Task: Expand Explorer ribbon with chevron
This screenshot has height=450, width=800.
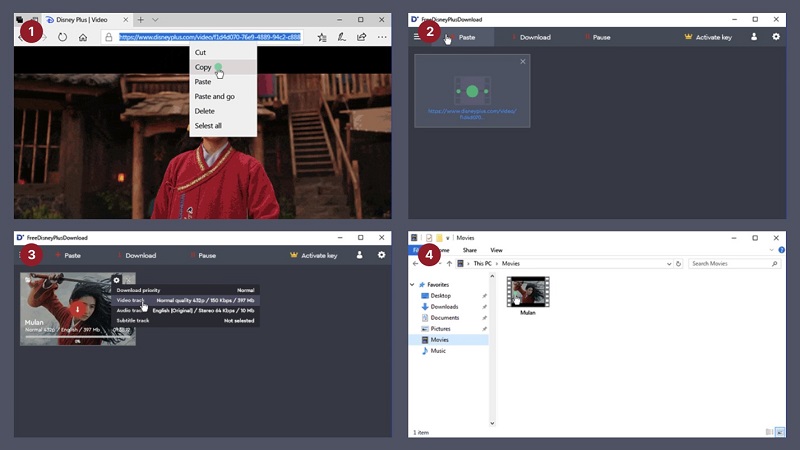Action: click(x=771, y=251)
